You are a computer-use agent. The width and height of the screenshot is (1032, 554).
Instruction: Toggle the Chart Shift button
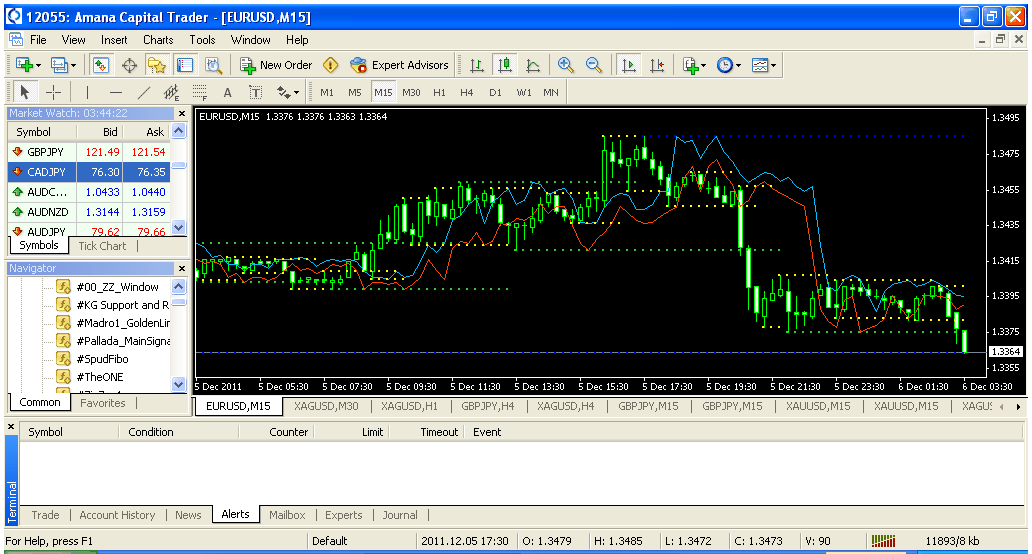click(657, 65)
